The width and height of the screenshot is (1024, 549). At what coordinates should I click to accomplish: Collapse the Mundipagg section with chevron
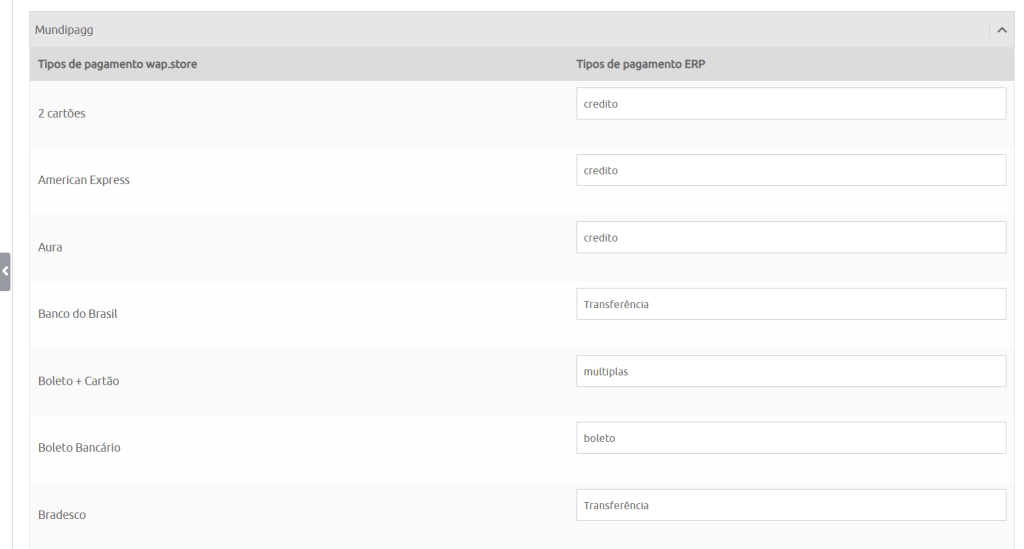[x=1002, y=30]
